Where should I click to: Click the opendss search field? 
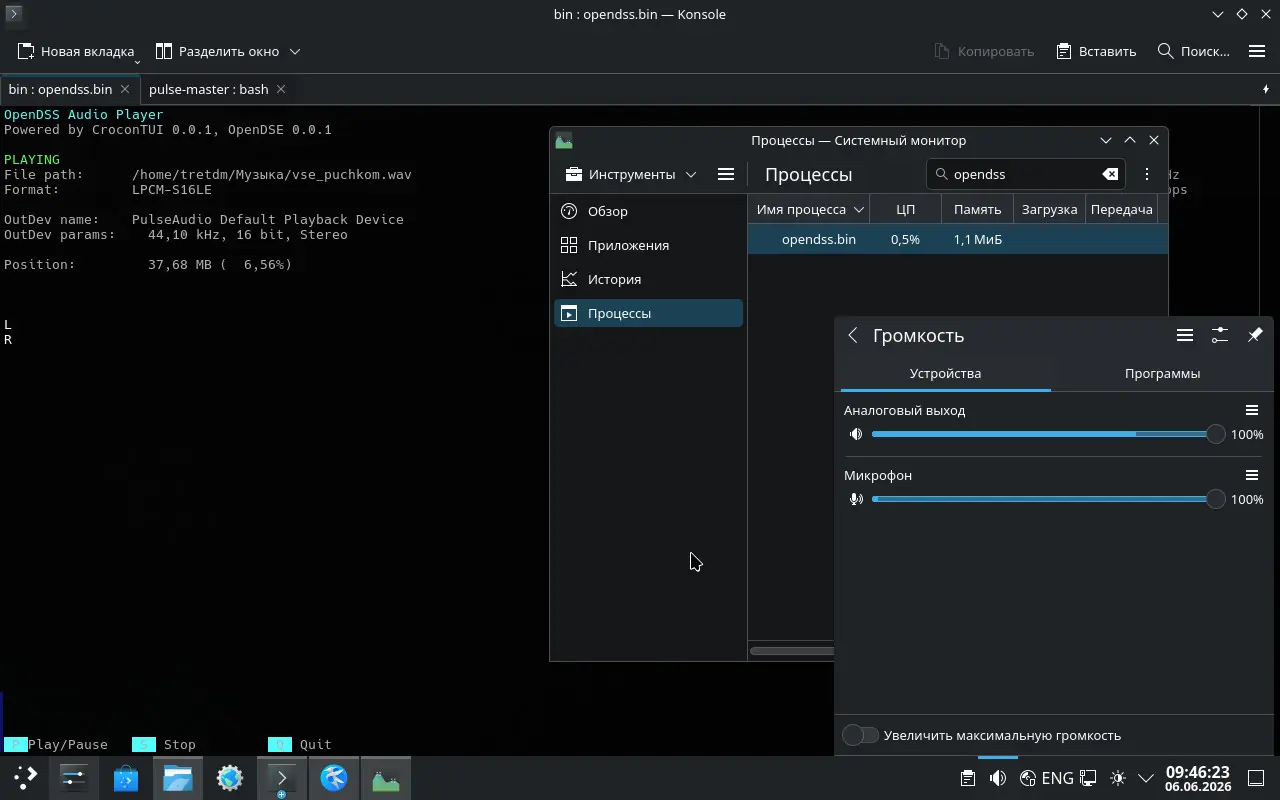tap(1025, 174)
